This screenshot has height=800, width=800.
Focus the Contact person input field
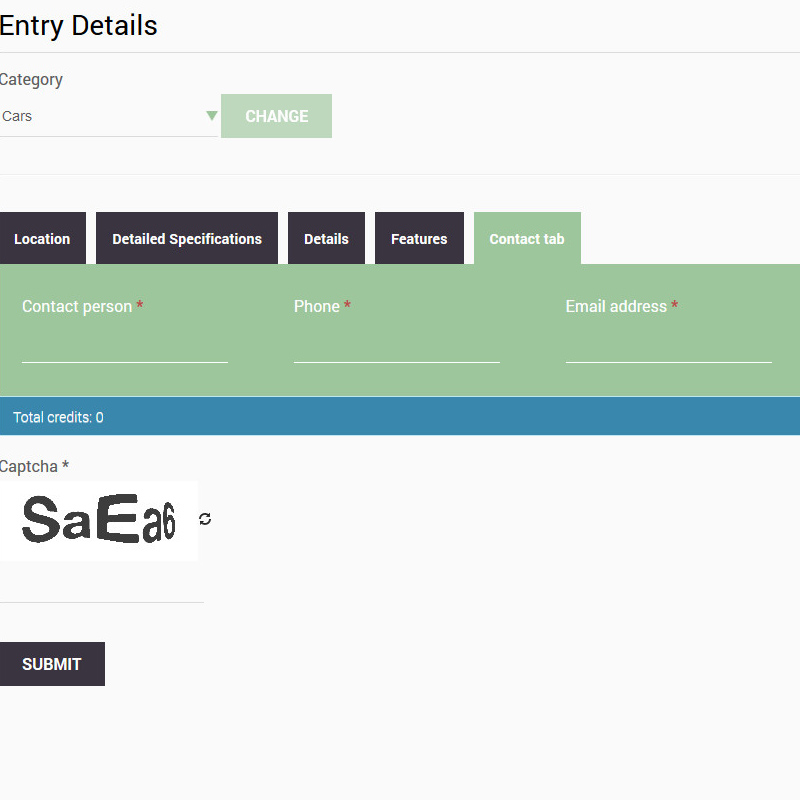click(125, 346)
